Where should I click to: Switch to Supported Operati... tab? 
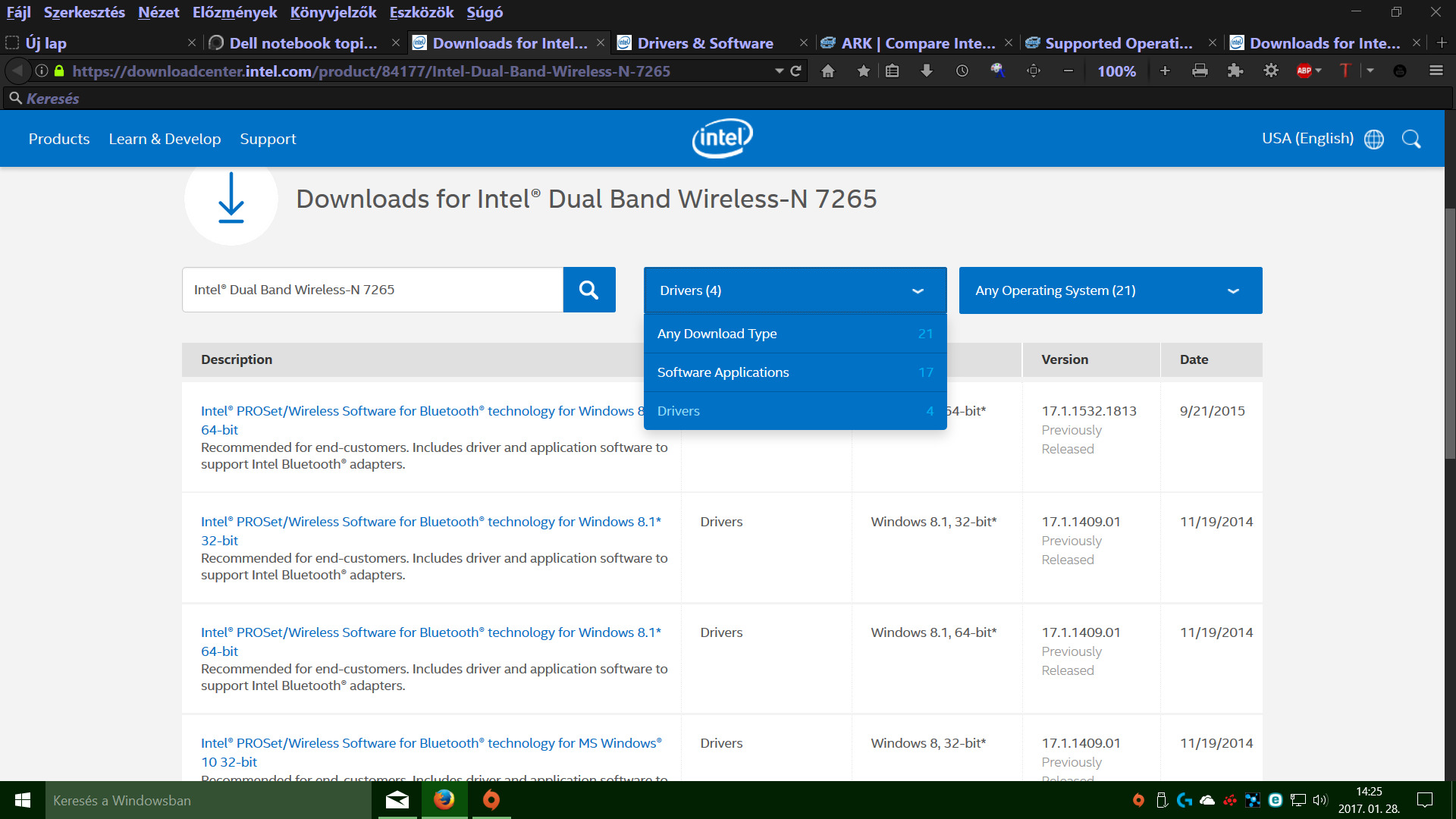pyautogui.click(x=1119, y=43)
